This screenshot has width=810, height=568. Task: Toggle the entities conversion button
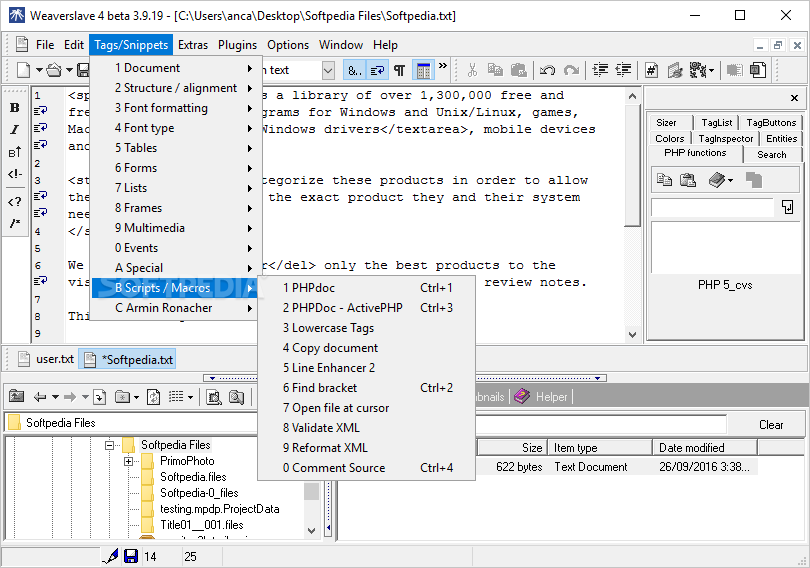click(355, 70)
